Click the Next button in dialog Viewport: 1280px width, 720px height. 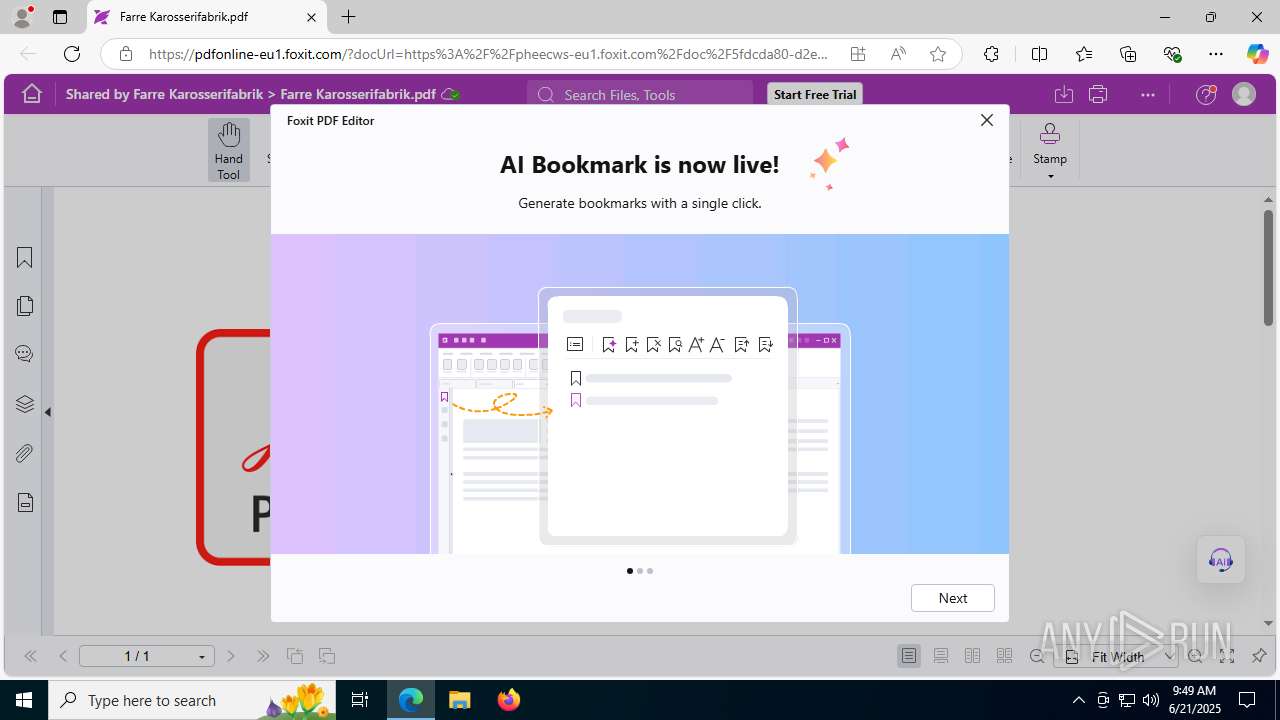coord(953,598)
